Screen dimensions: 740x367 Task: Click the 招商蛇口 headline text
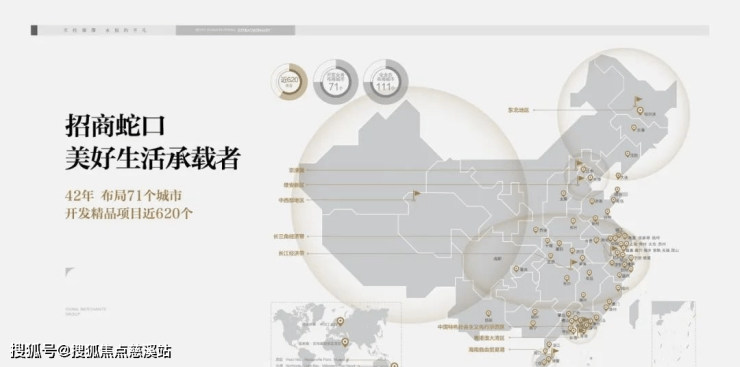pyautogui.click(x=115, y=126)
